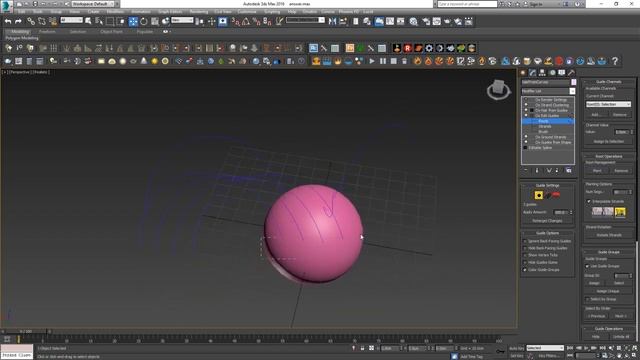Click the object color swatch beside name
The height and width of the screenshot is (360, 640).
(573, 82)
